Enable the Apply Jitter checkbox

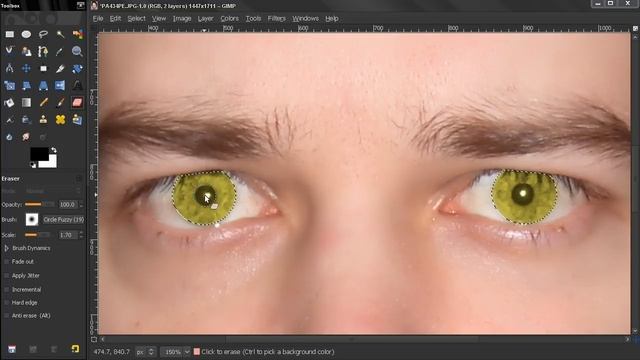6,276
